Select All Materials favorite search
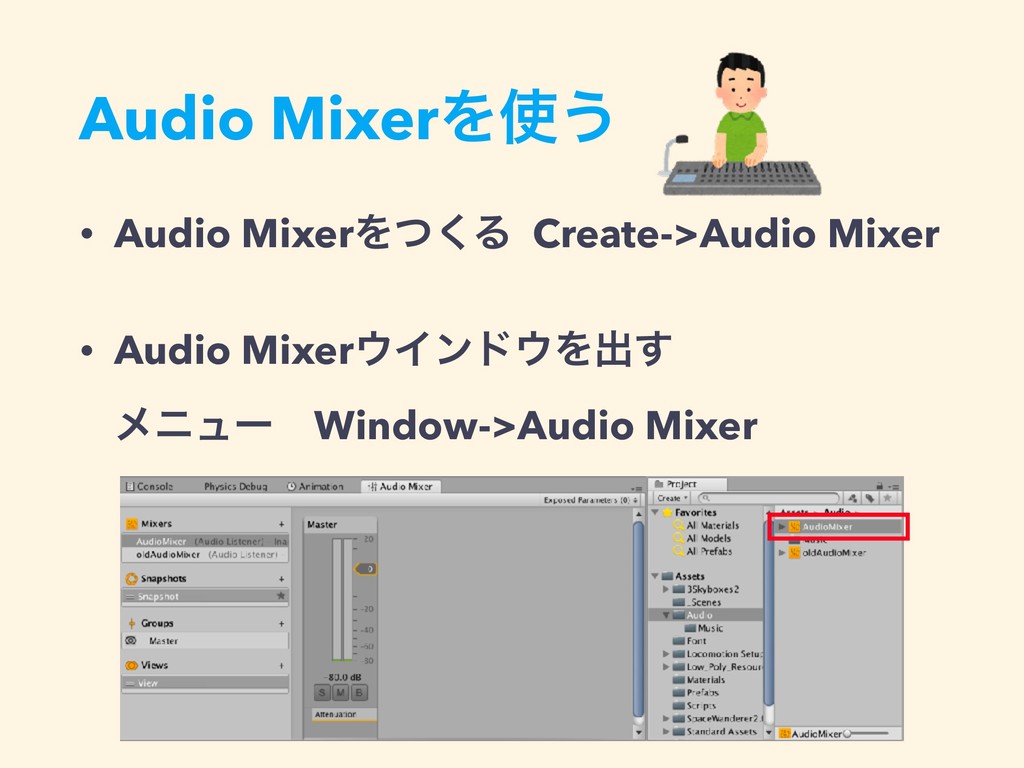This screenshot has height=768, width=1024. (x=712, y=526)
